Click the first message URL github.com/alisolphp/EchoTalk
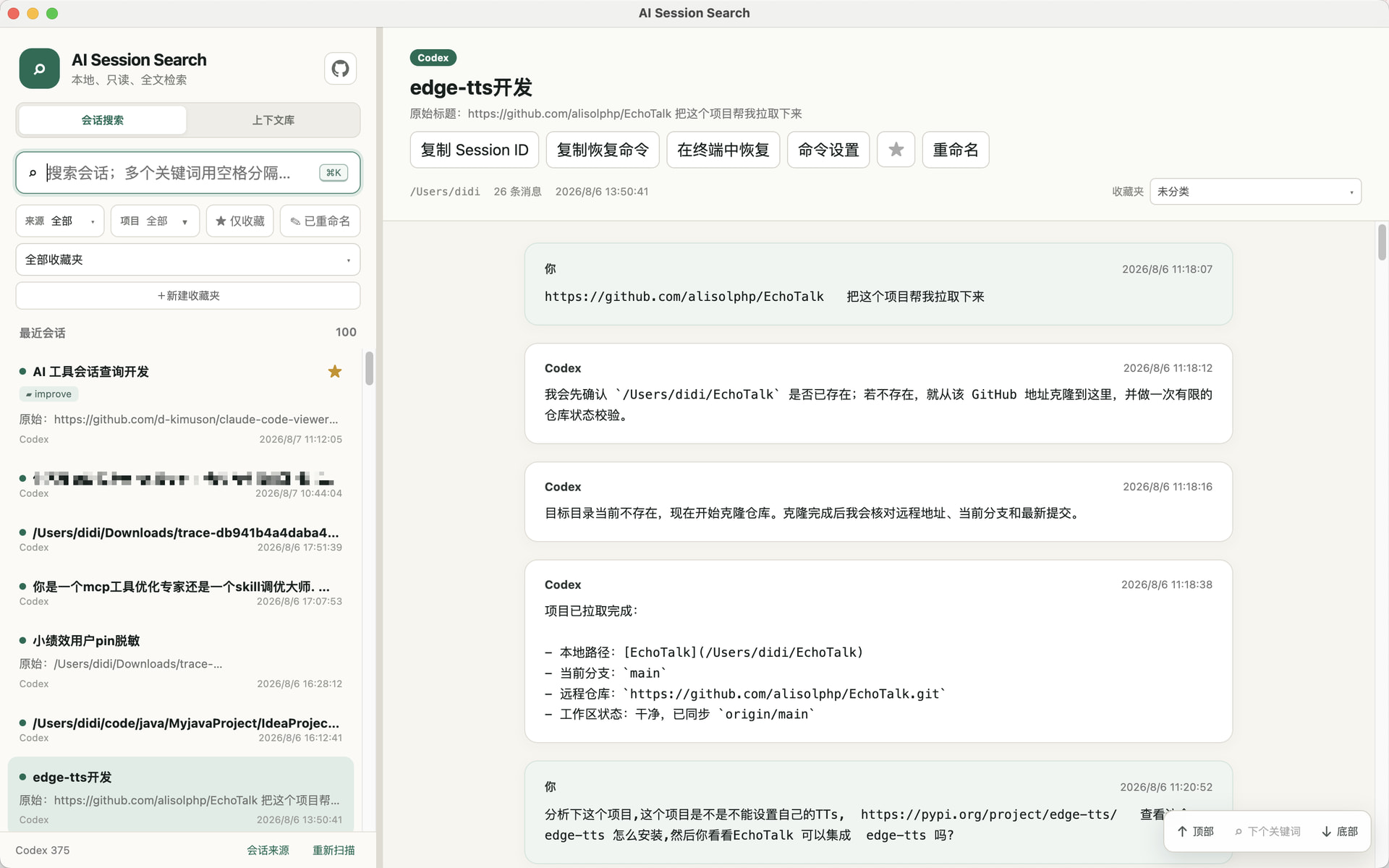The image size is (1389, 868). coord(684,297)
